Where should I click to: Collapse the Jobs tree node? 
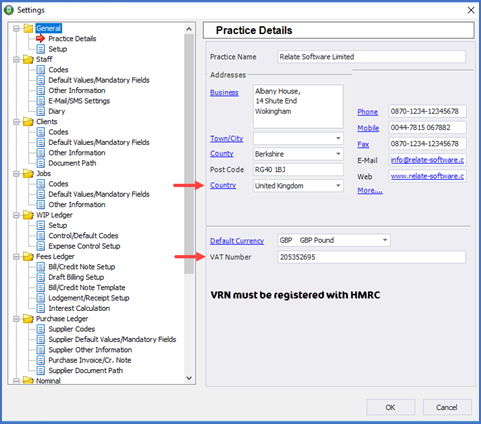16,174
